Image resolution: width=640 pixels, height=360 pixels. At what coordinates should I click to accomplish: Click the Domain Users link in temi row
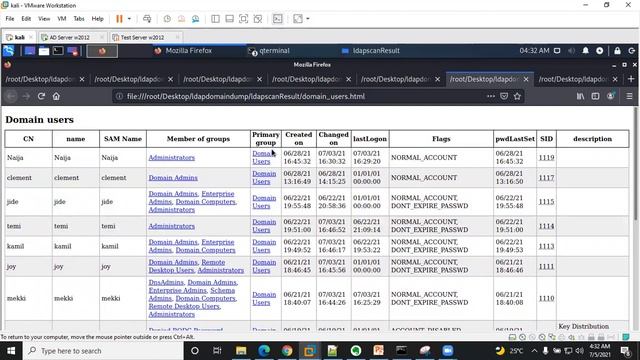[x=264, y=226]
